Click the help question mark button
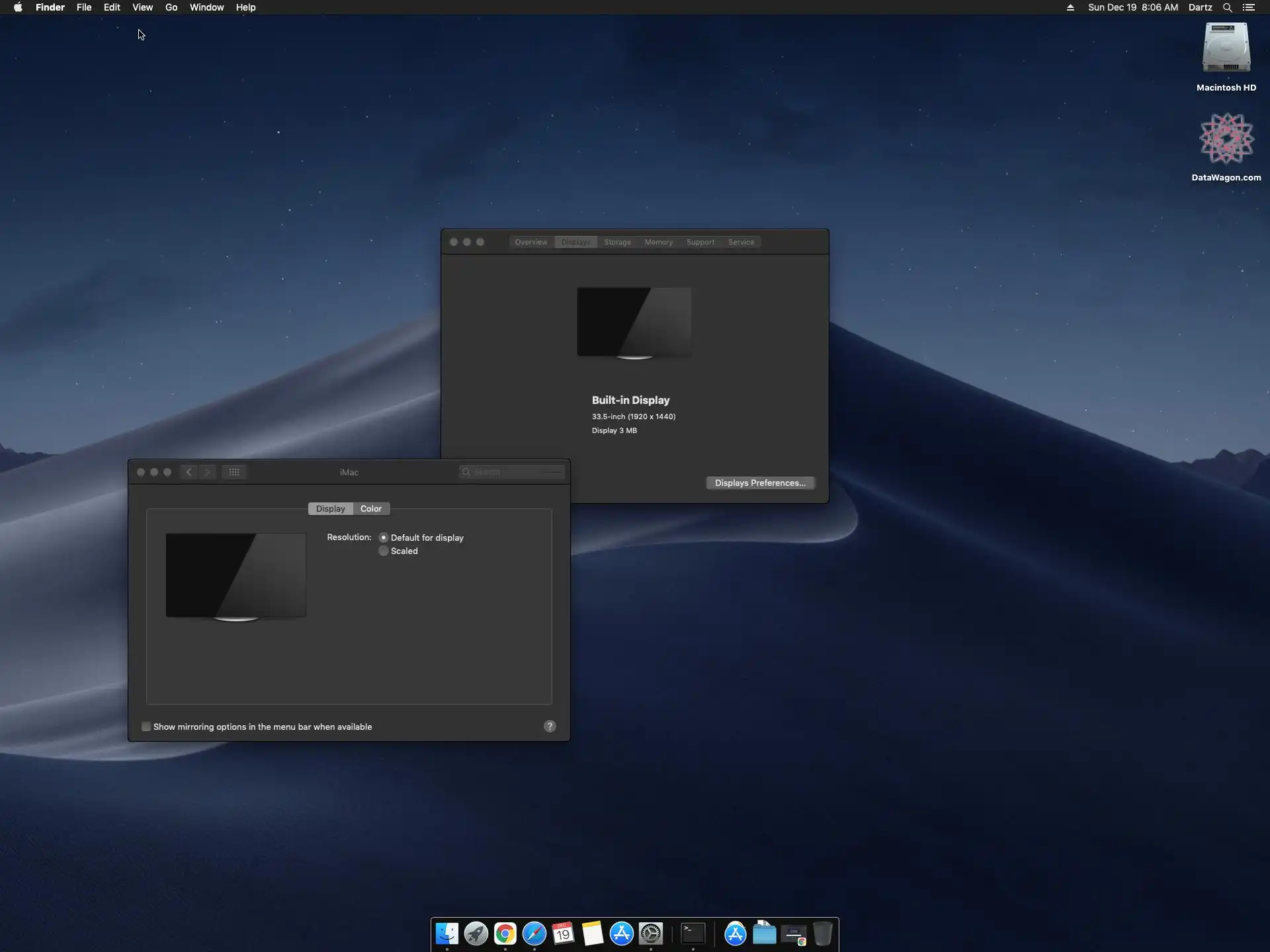 tap(550, 727)
